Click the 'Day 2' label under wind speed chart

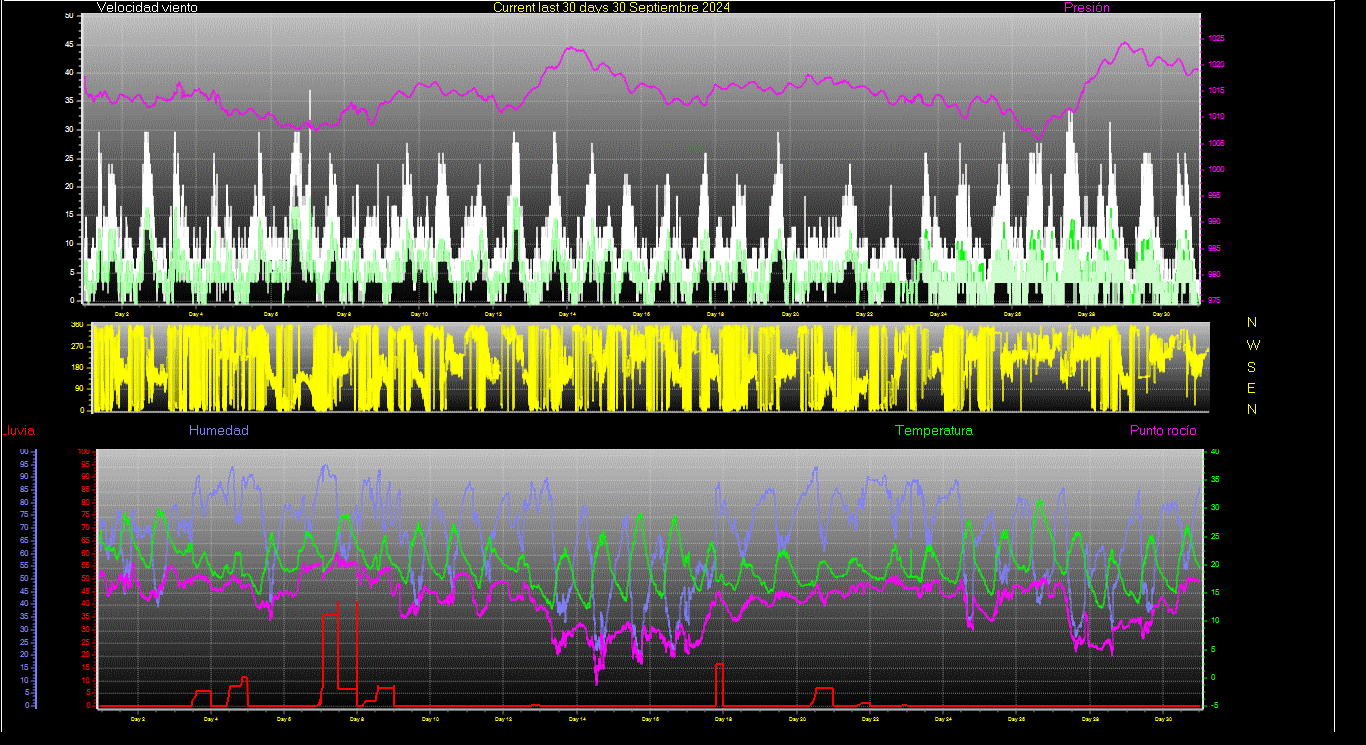tap(122, 314)
